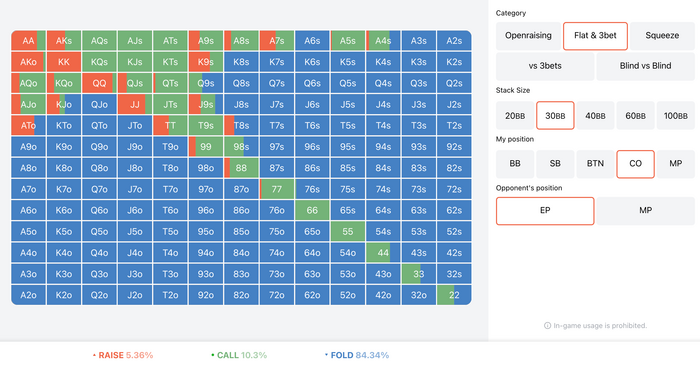Set stack size to 20BB

515,116
